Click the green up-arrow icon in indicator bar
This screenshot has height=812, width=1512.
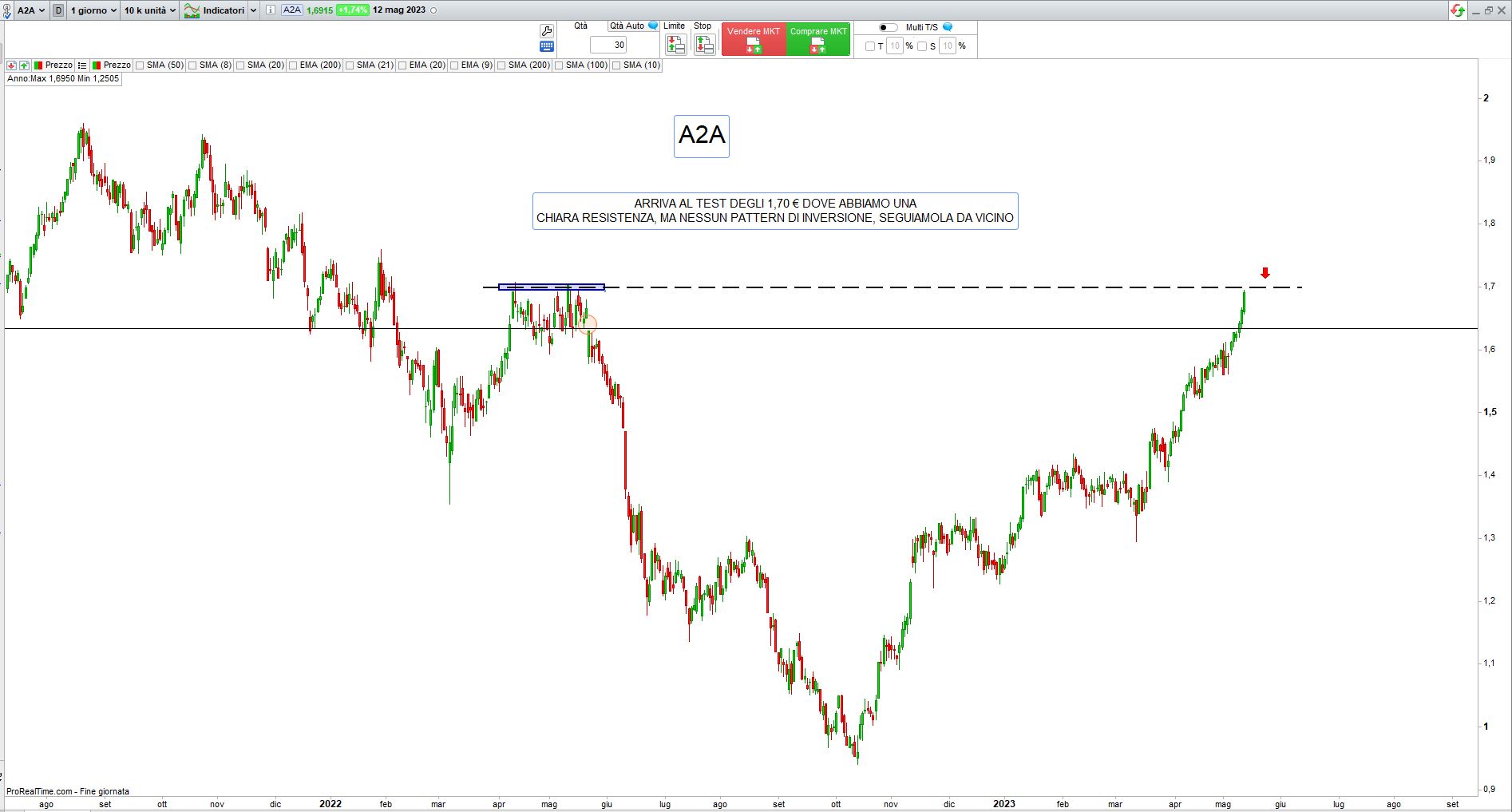point(25,65)
